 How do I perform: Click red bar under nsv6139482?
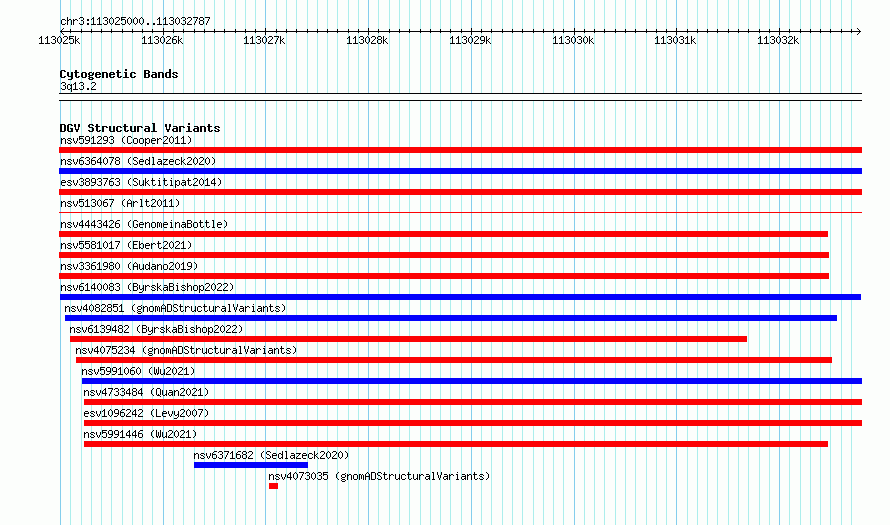point(408,339)
